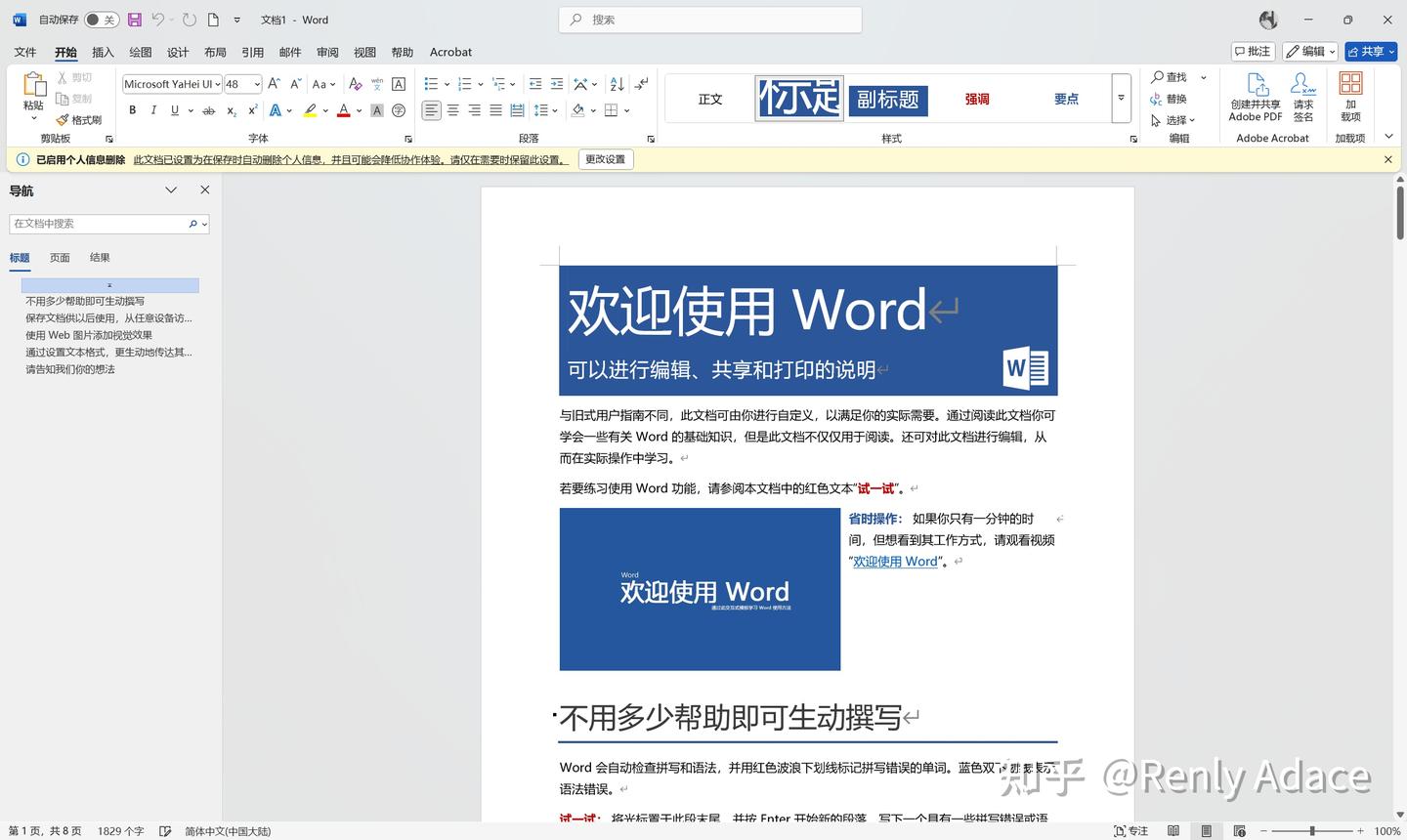Open the Acrobat ribbon tab

[x=450, y=52]
